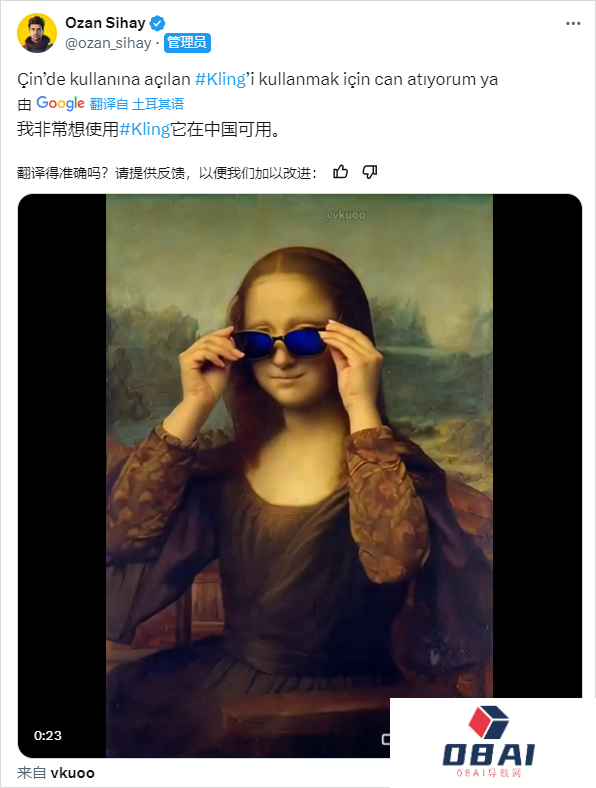
Task: Click the Google logo in translation line
Action: 60,103
